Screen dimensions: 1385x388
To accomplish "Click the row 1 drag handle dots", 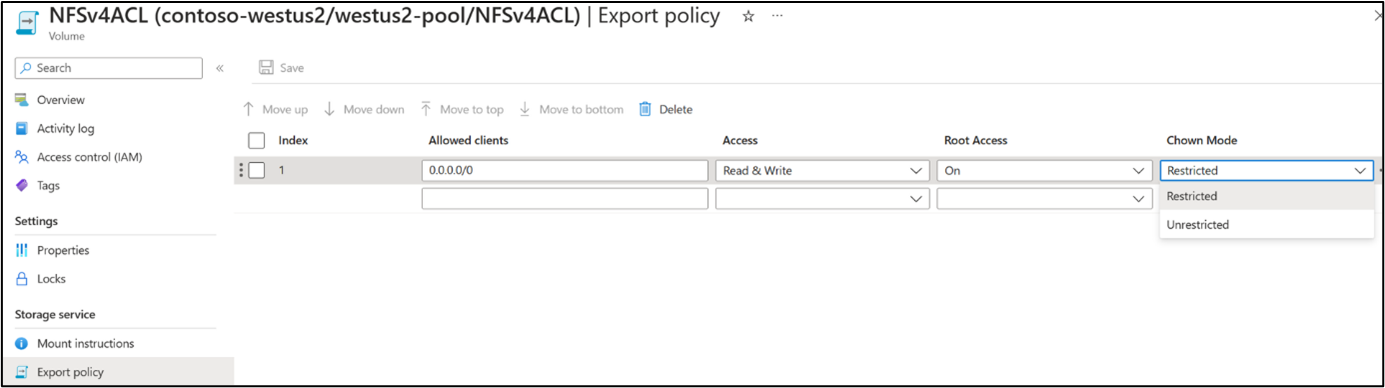I will 241,170.
